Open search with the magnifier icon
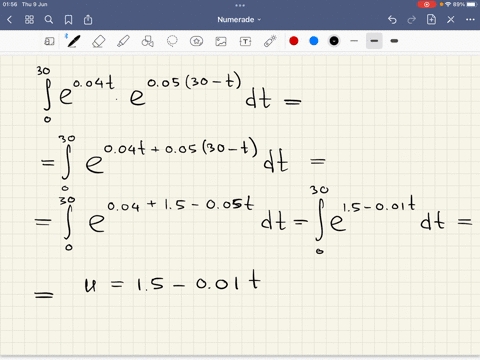The image size is (480, 360). coord(49,20)
